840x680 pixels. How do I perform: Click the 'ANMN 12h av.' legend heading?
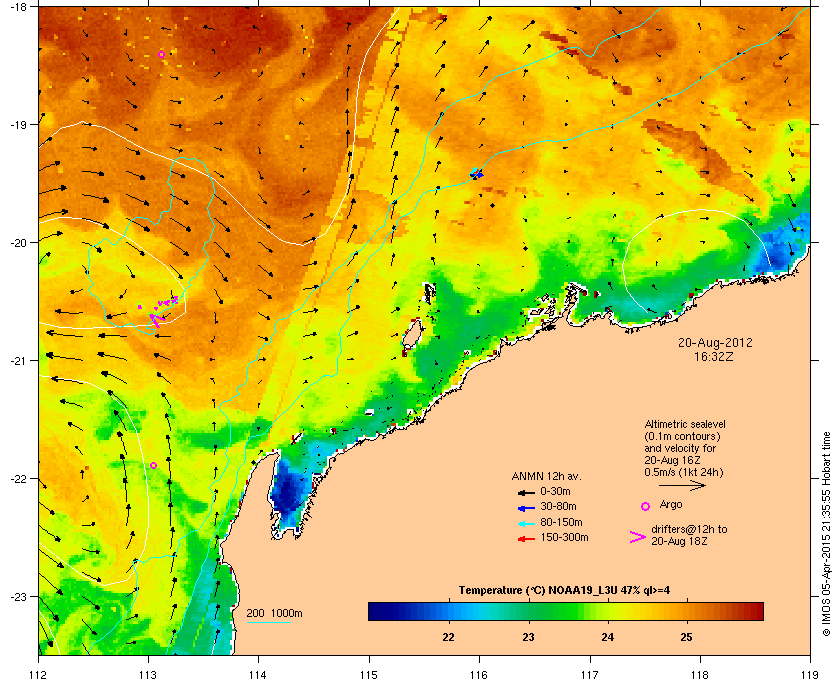click(546, 476)
